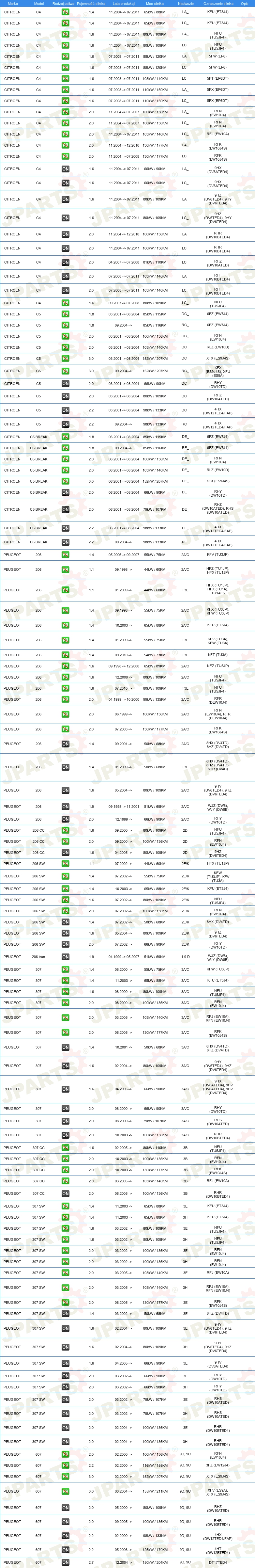Viewport: 255px width, 1568px height.
Task: Click the Model column header
Action: [39, 3]
